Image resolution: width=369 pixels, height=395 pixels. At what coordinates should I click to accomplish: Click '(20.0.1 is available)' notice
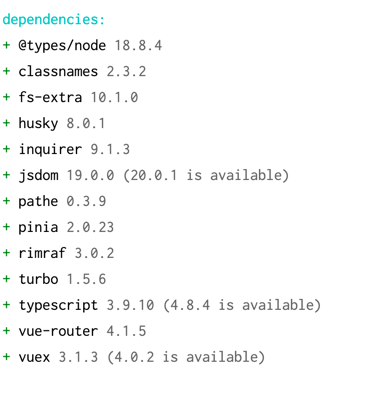pos(206,175)
